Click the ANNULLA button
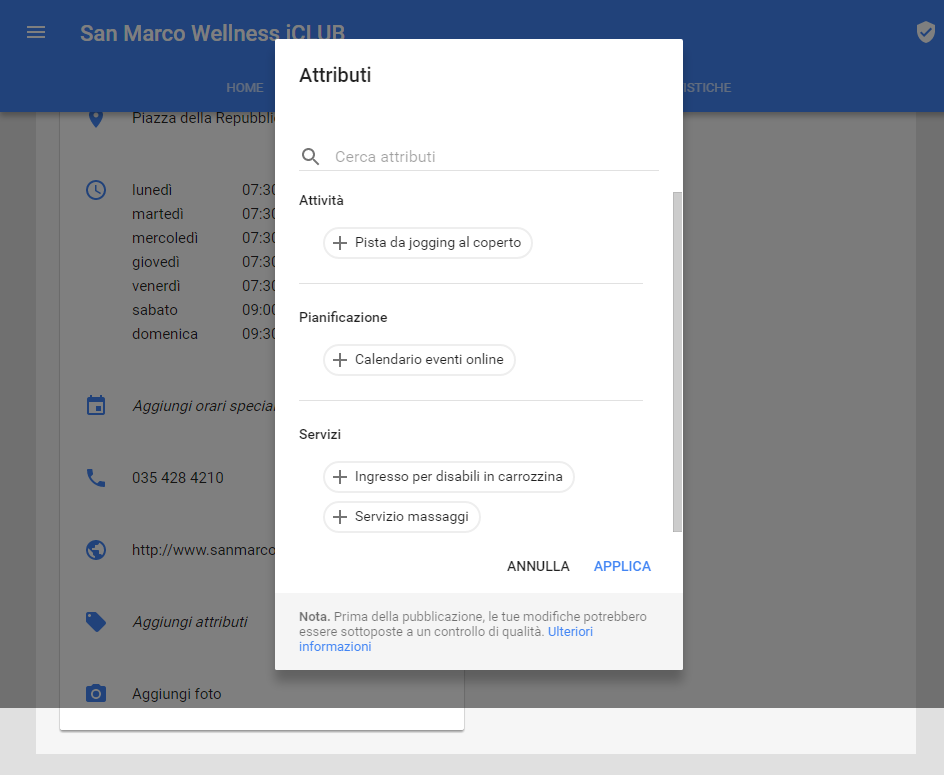Screen dimensions: 944x775 (x=538, y=566)
